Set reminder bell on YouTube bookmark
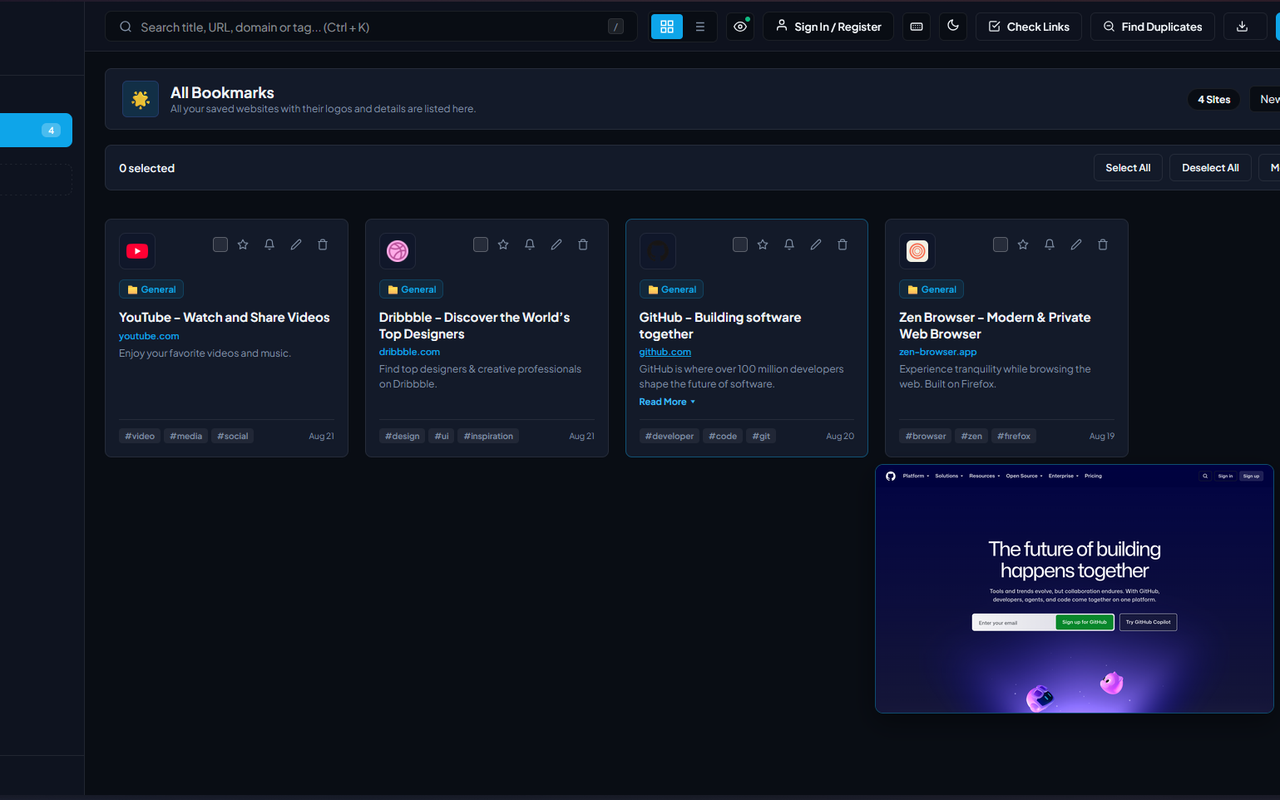 pos(269,244)
